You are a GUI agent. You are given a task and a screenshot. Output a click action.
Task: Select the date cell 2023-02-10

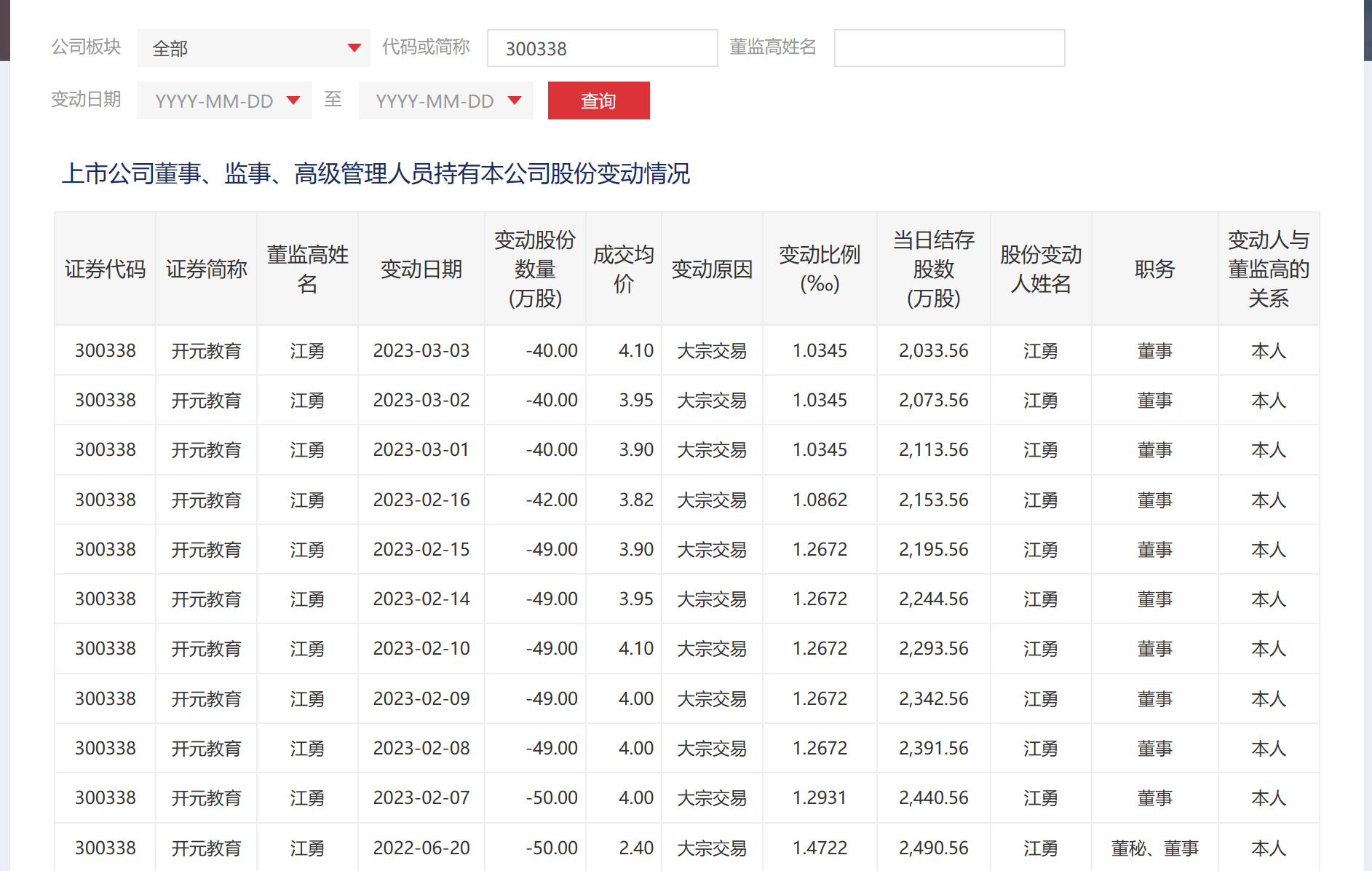click(x=421, y=648)
